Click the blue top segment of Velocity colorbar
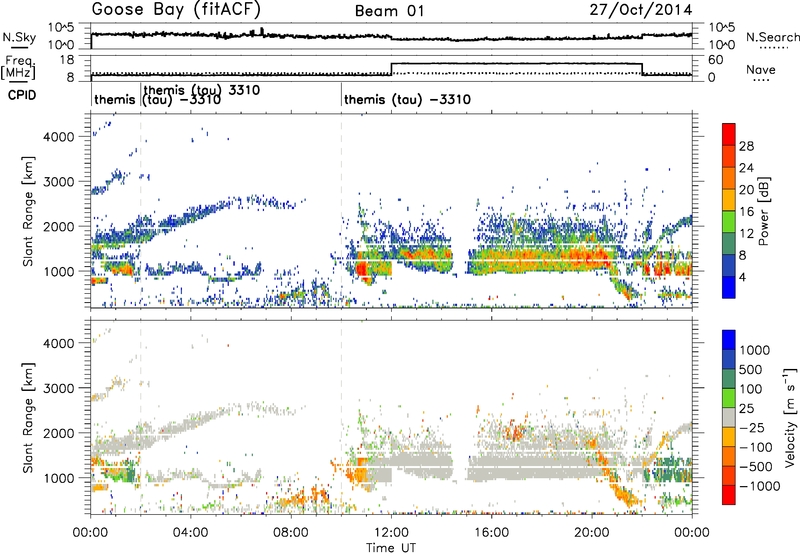Screen dimensions: 800x554 (x=729, y=340)
